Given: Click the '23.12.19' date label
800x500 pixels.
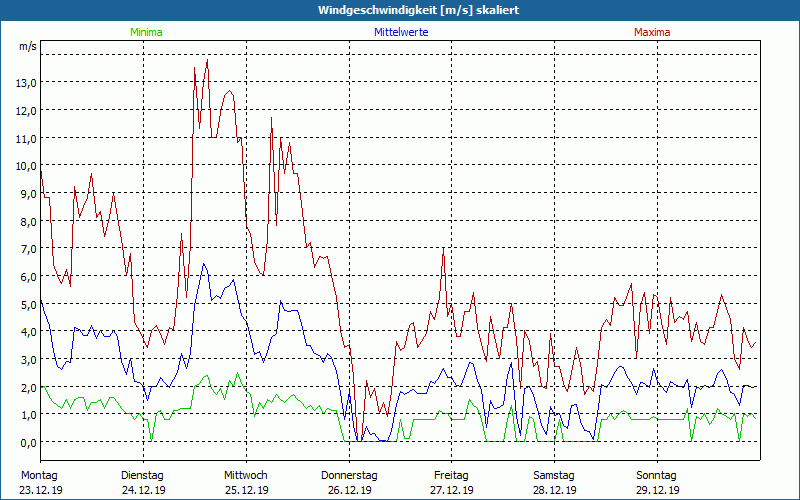Looking at the screenshot, I should (41, 490).
